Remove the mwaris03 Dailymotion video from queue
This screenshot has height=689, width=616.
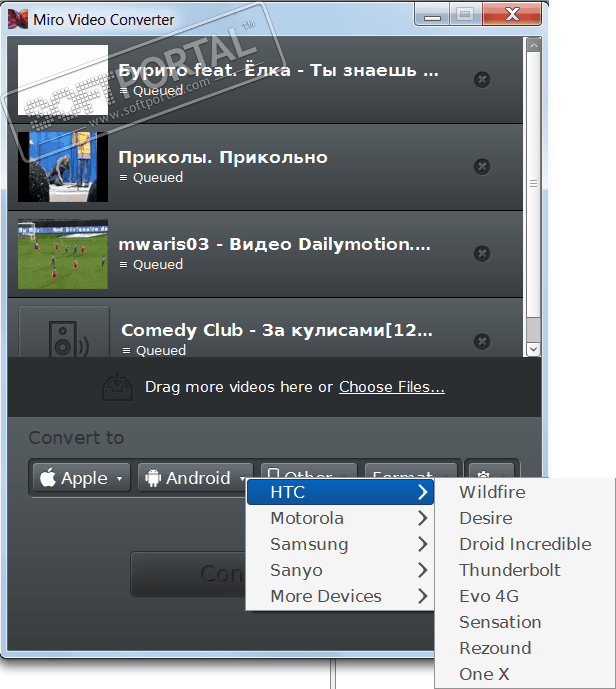(482, 254)
